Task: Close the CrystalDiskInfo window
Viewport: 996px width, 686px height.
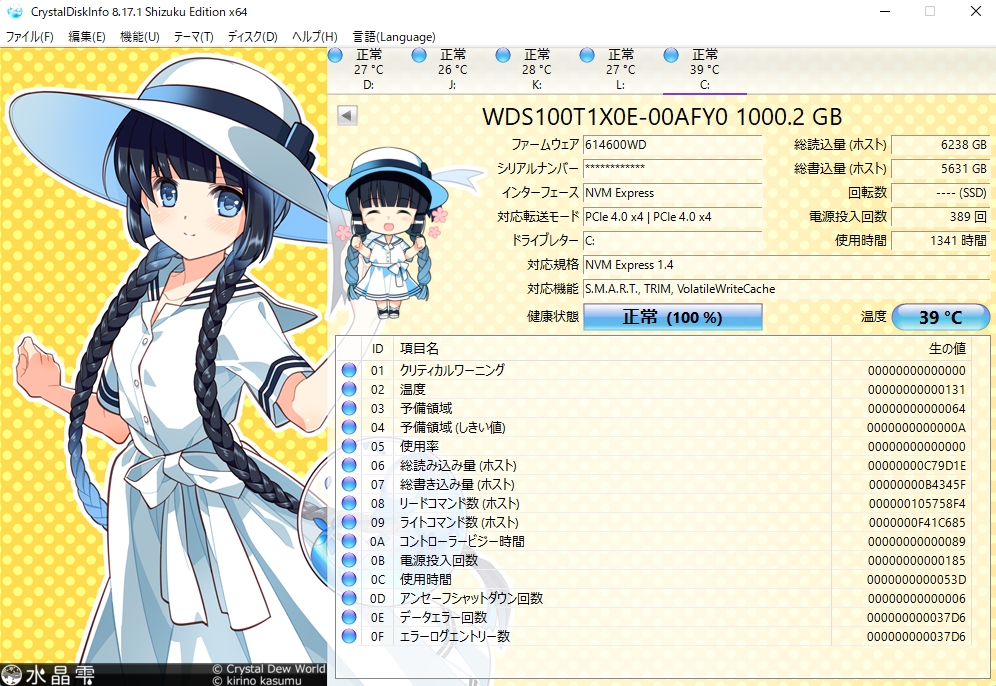Action: pos(976,11)
